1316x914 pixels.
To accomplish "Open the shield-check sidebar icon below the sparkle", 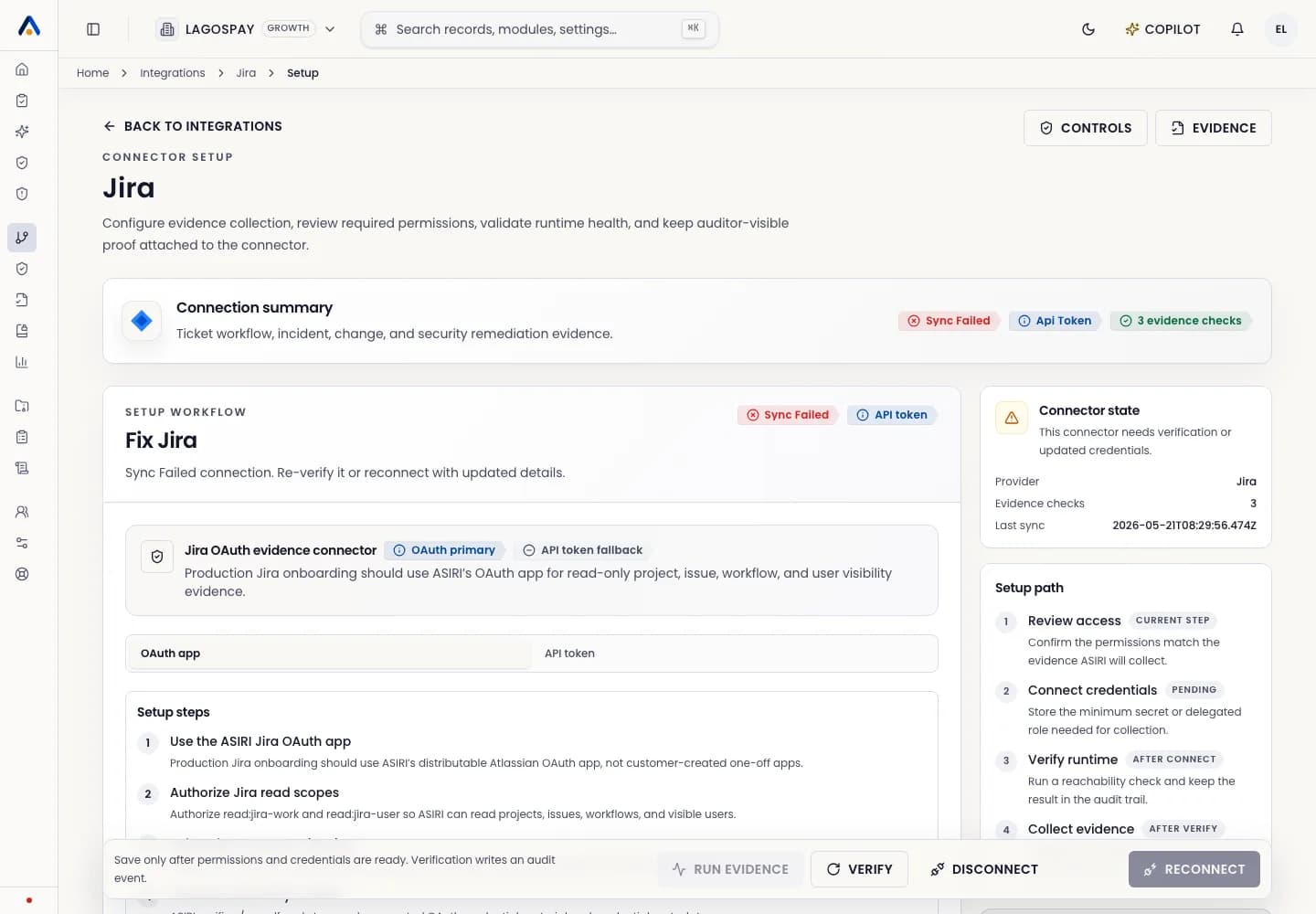I will (x=22, y=163).
